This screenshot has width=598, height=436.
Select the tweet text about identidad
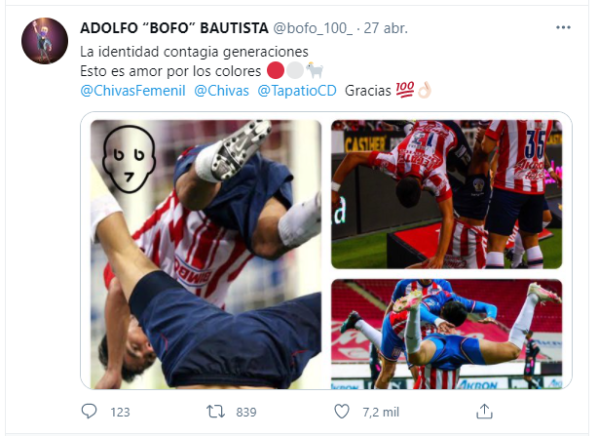(194, 52)
